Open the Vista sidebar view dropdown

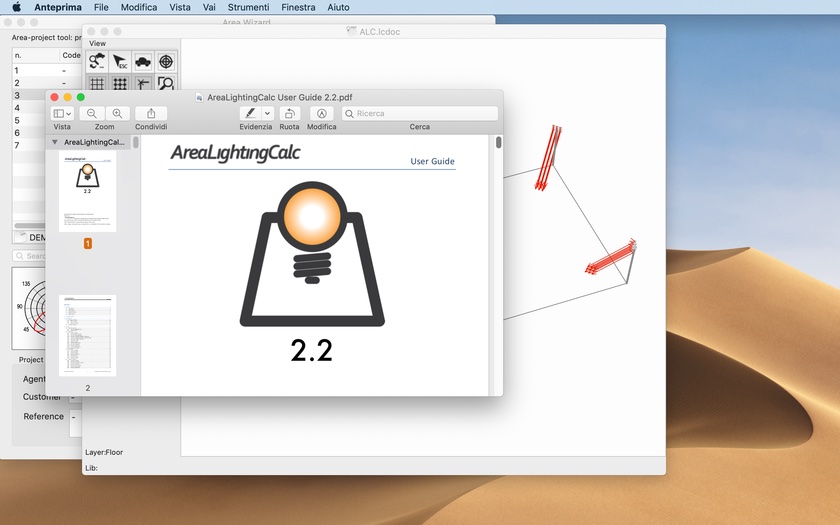[x=62, y=114]
